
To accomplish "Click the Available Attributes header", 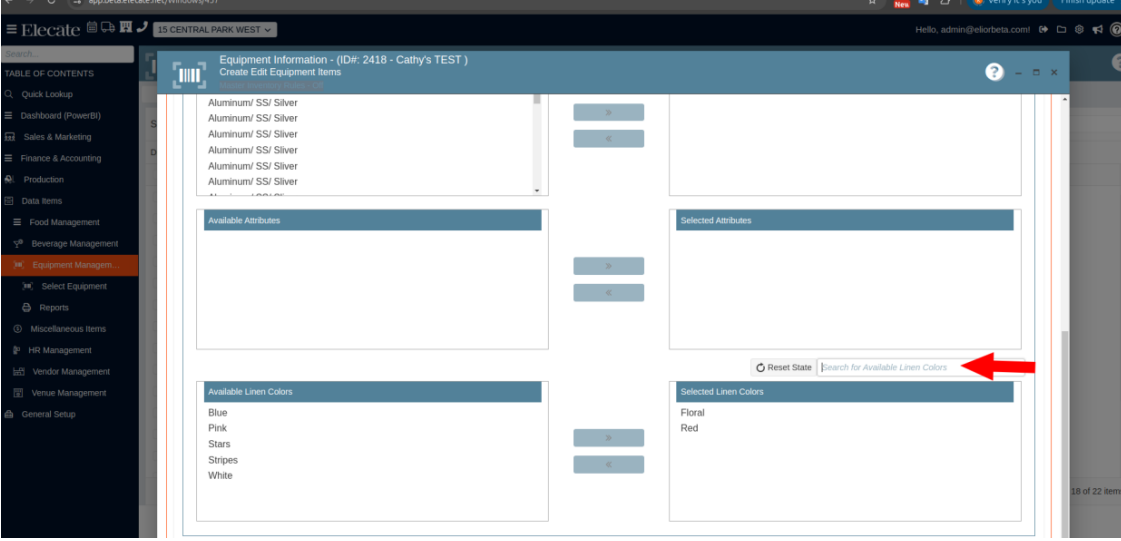I will tap(372, 220).
